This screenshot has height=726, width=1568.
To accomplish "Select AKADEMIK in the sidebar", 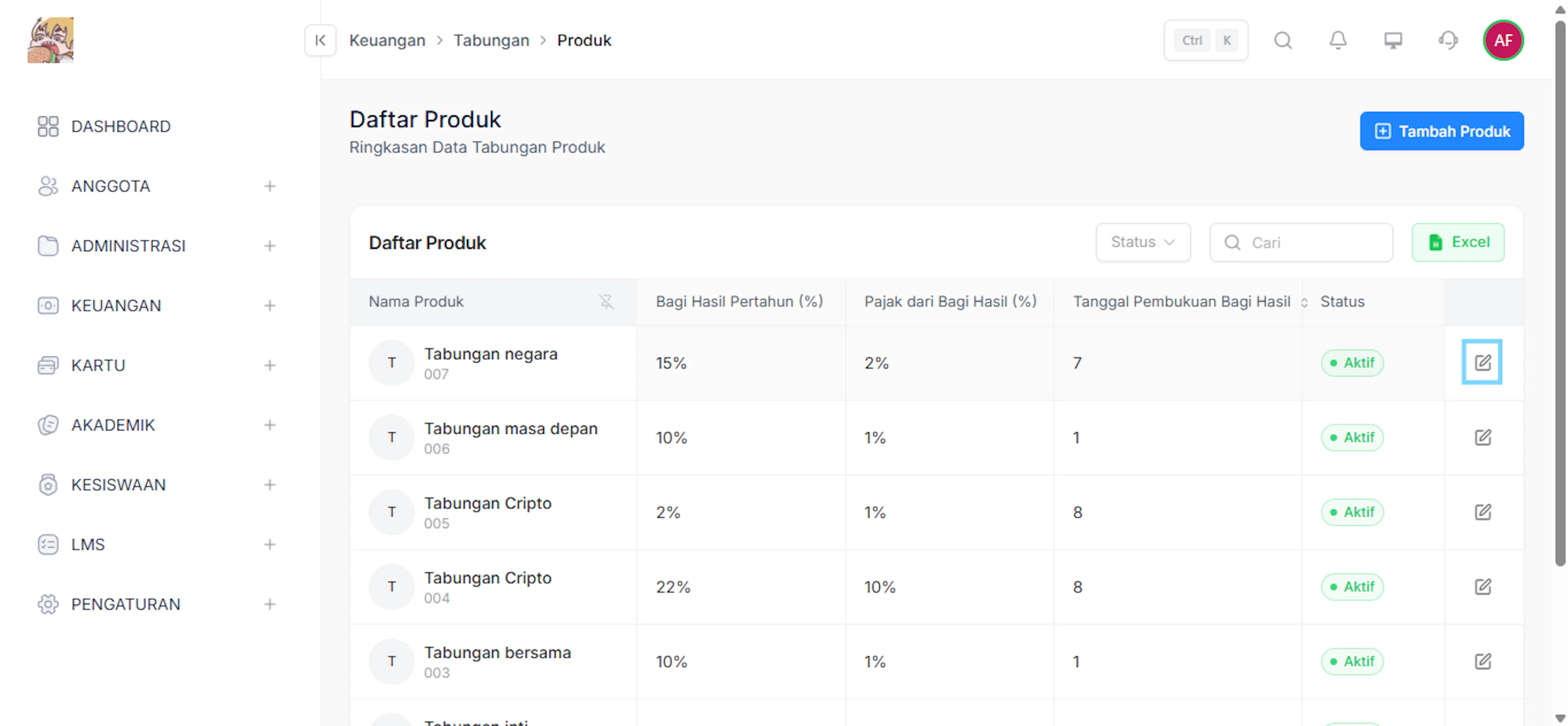I will 113,425.
